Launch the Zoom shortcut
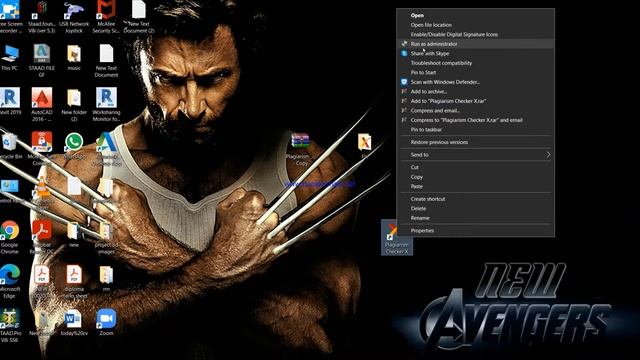The image size is (640, 360). coord(106,322)
